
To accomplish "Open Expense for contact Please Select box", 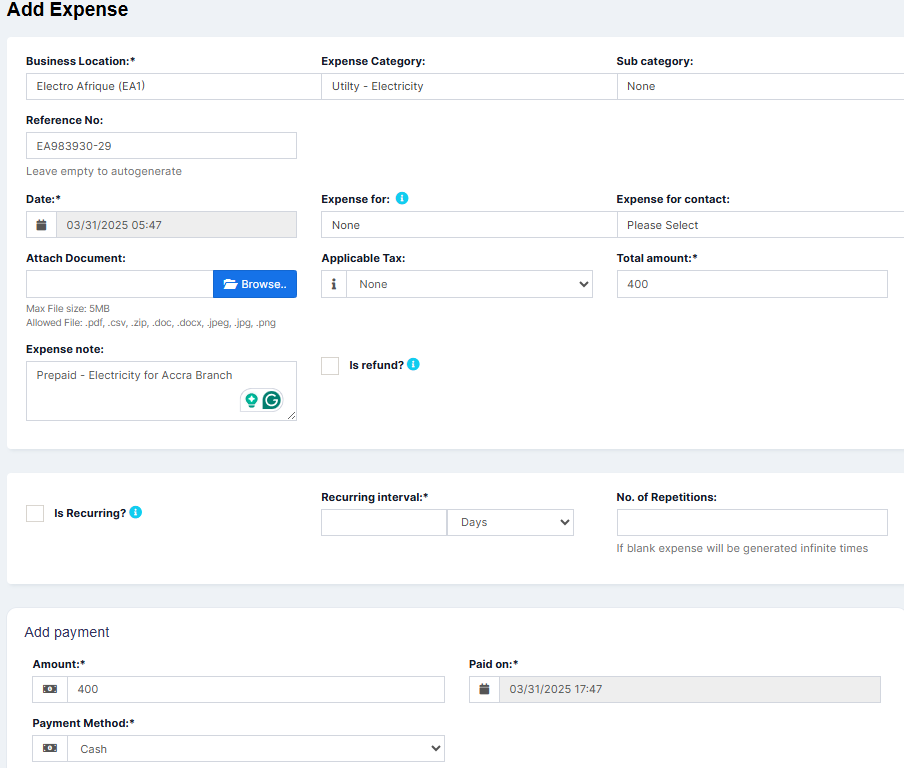I will point(760,225).
